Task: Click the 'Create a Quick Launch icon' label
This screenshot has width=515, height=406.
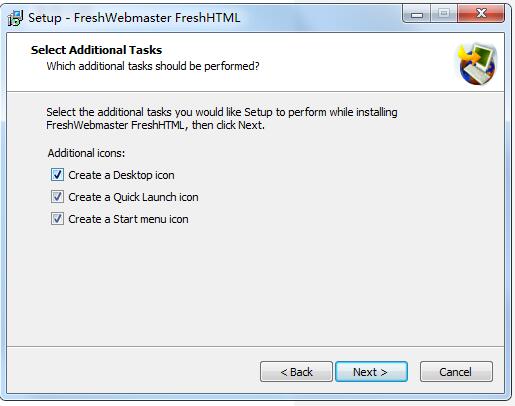Action: point(133,197)
